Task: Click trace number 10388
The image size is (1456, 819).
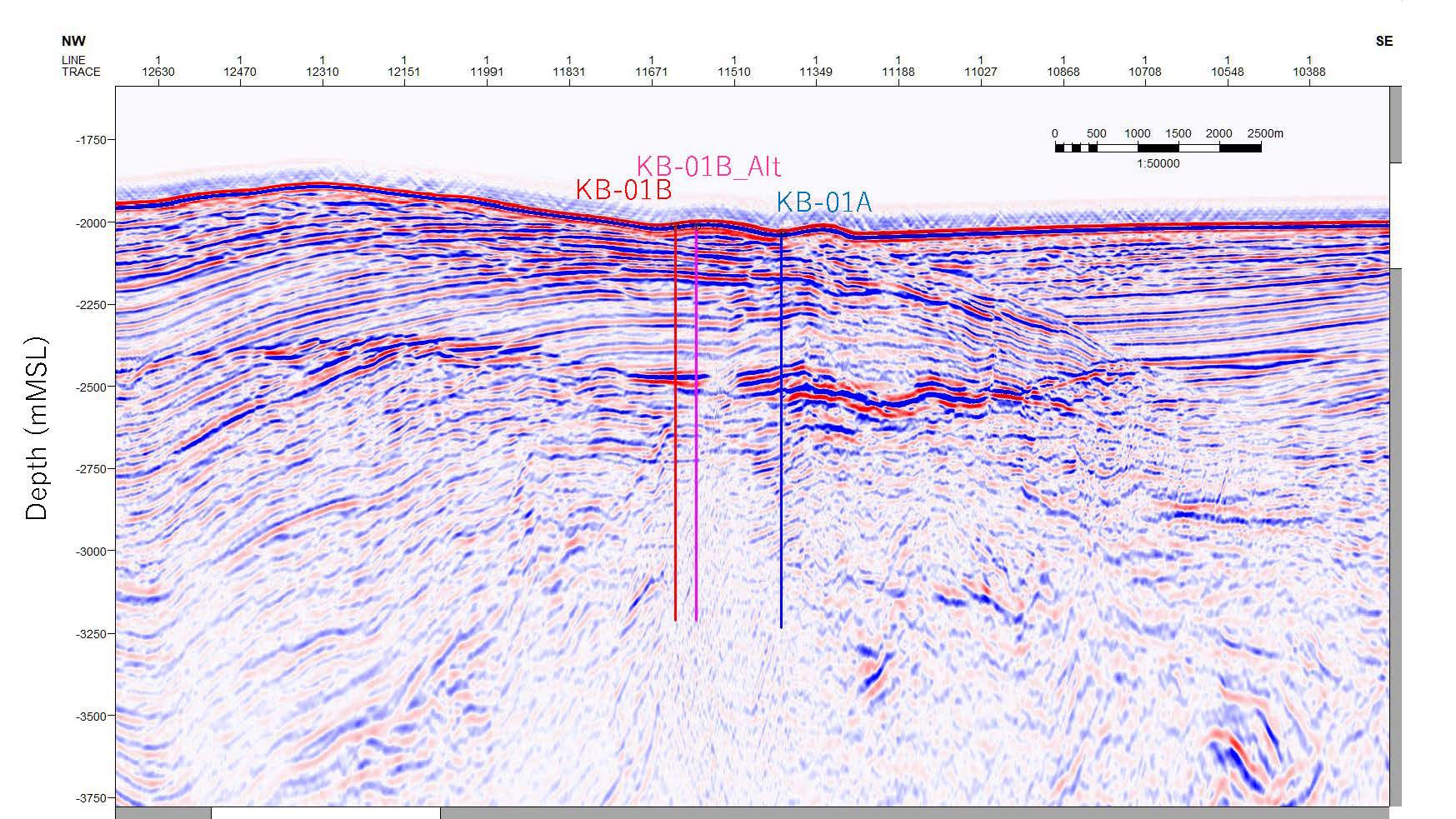Action: pyautogui.click(x=1309, y=72)
